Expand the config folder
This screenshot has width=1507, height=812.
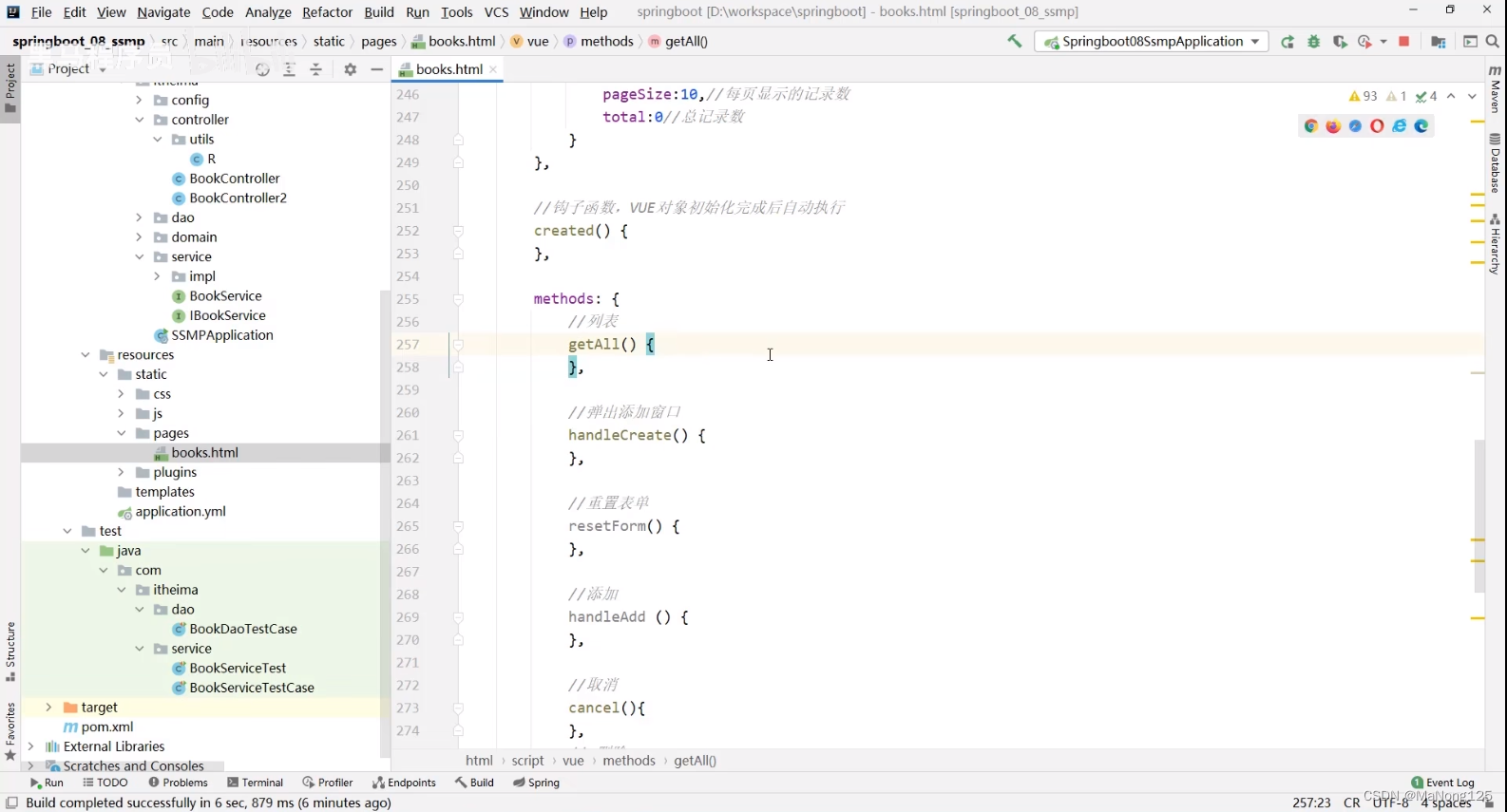139,100
